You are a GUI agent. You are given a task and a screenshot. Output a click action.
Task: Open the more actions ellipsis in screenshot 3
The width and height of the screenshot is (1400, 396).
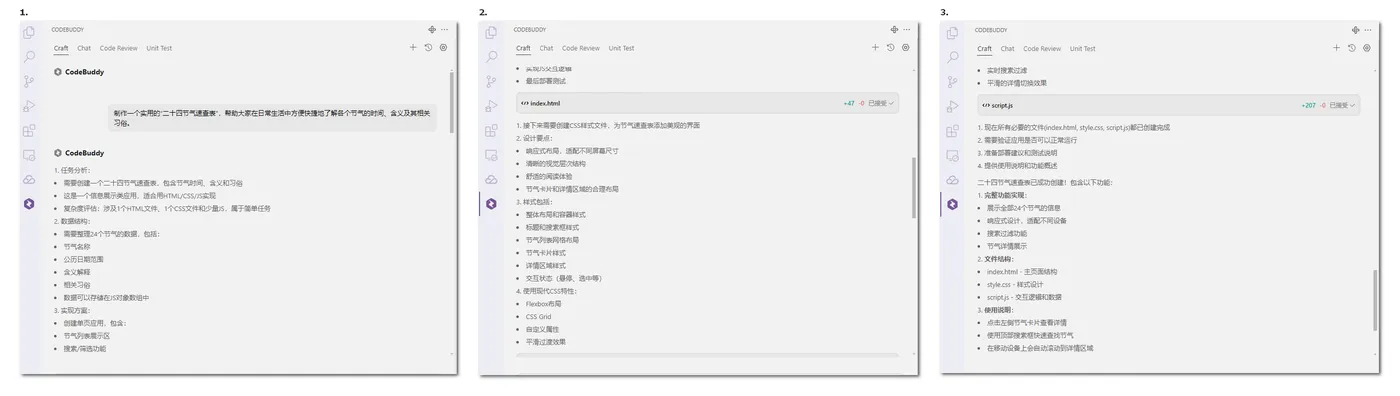(x=1368, y=30)
